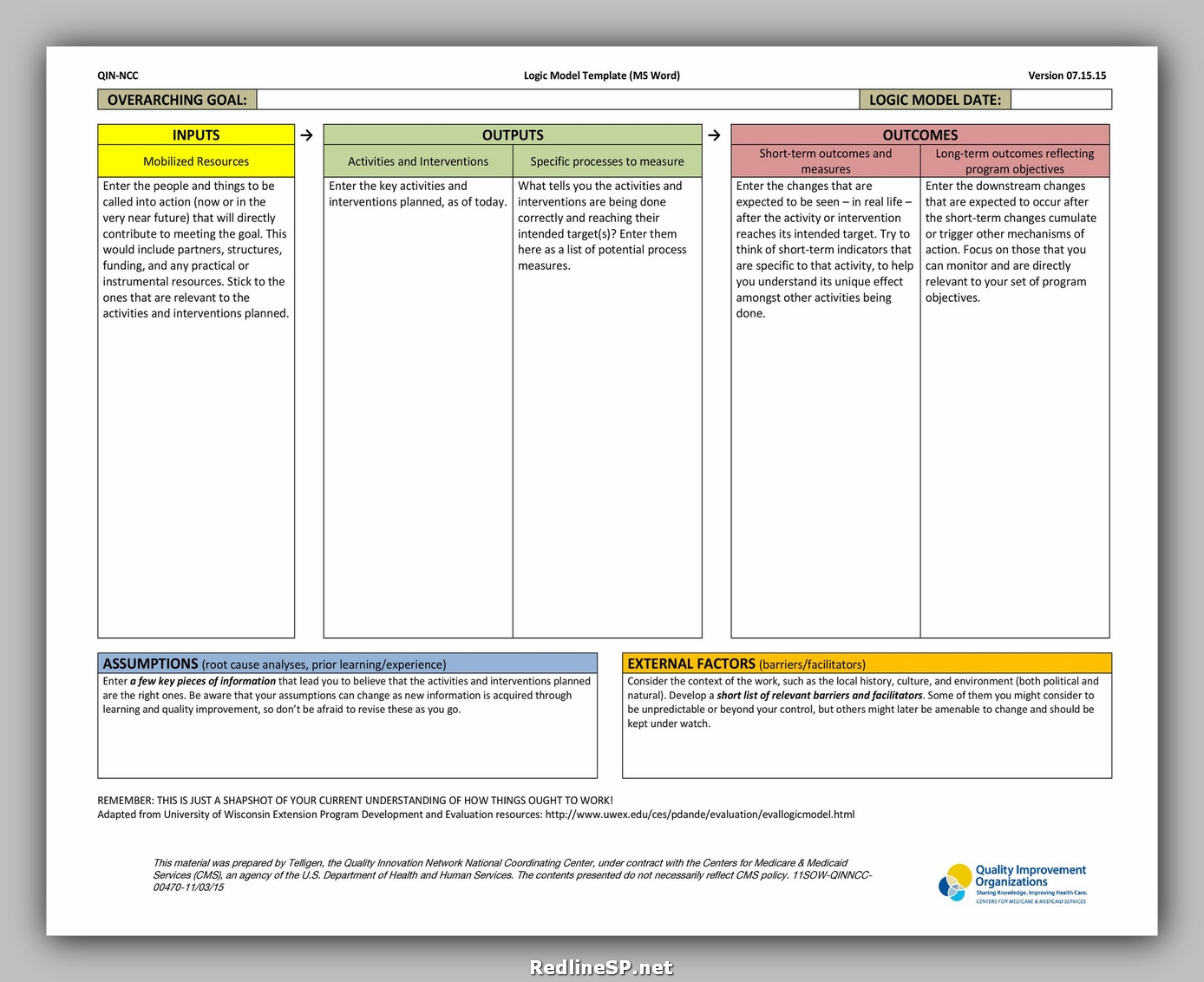The height and width of the screenshot is (982, 1204).
Task: Click the arrow between Inputs and Outputs
Action: click(x=307, y=135)
